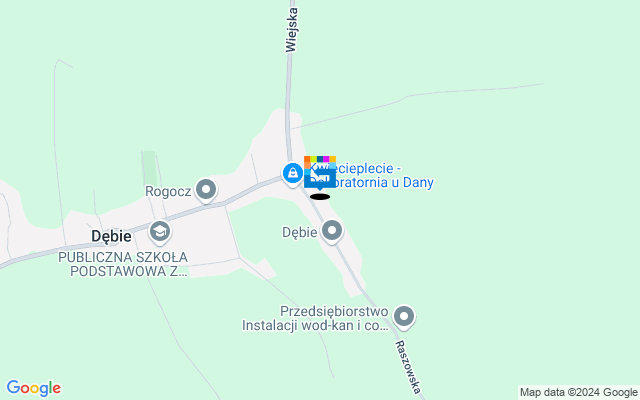Click the blue shopping bag pin
The width and height of the screenshot is (640, 400).
(x=293, y=174)
